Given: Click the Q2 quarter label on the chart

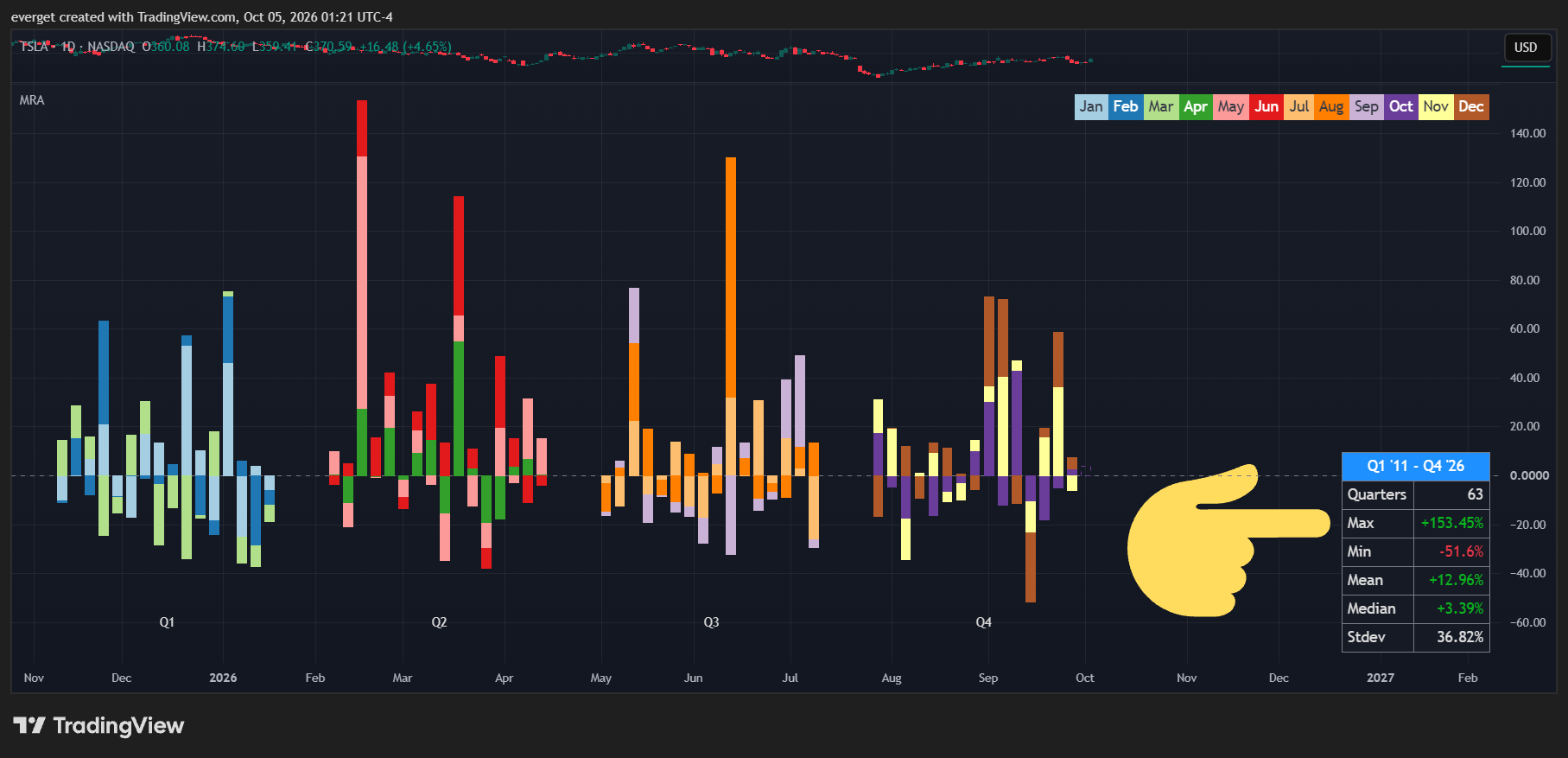Looking at the screenshot, I should point(439,622).
